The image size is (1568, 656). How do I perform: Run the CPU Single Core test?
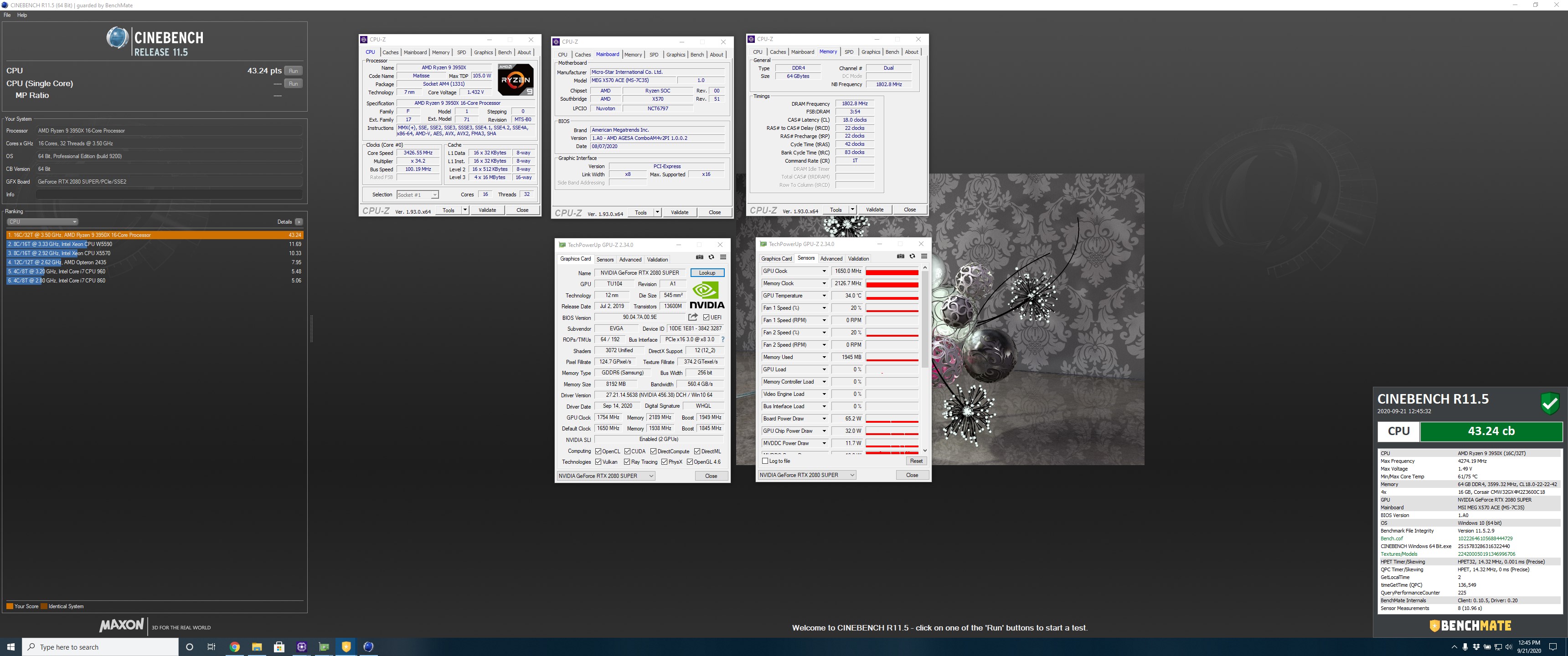294,83
